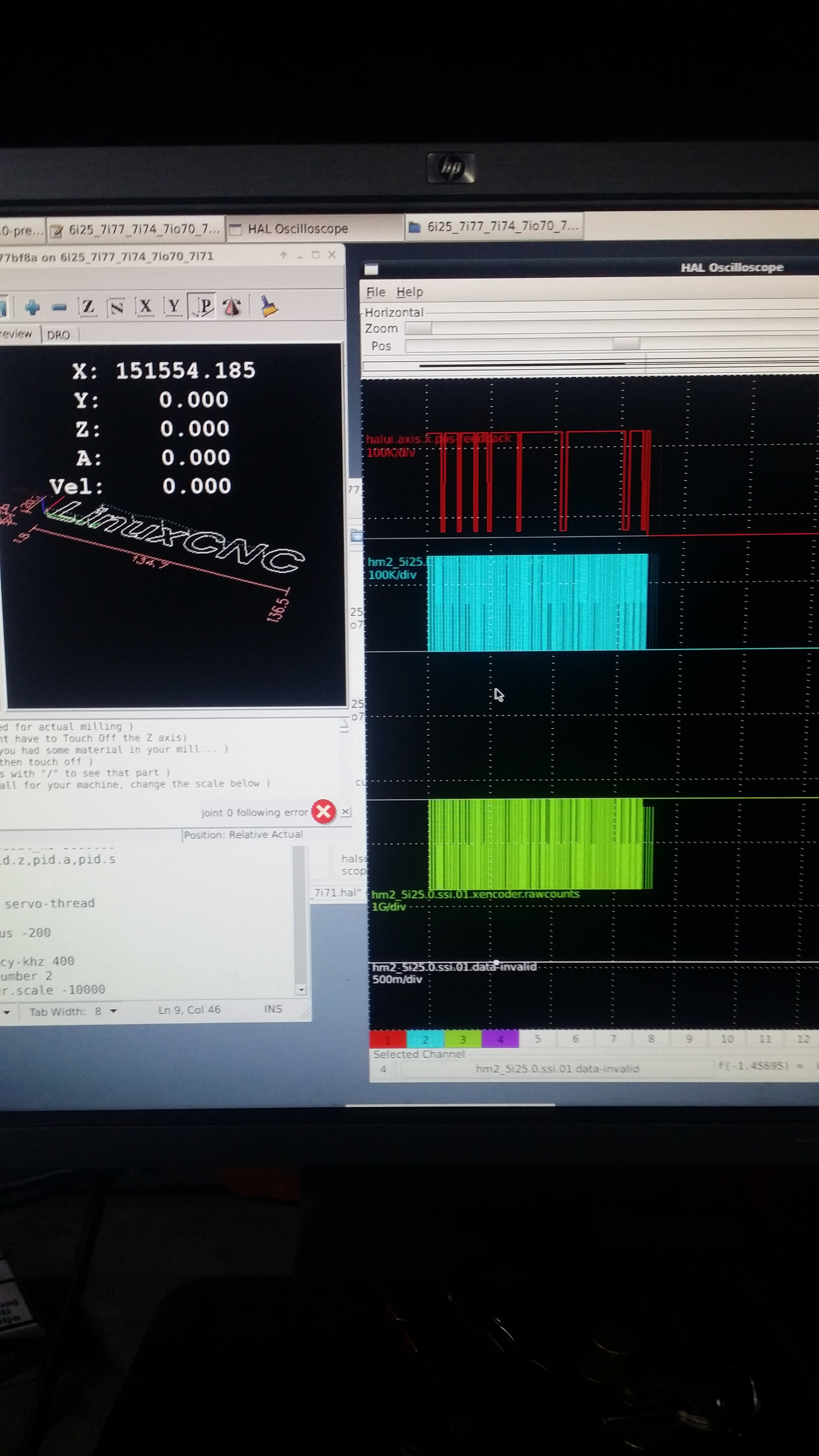Click the red error icon beside joint 0 following error
The height and width of the screenshot is (1456, 819).
[324, 812]
